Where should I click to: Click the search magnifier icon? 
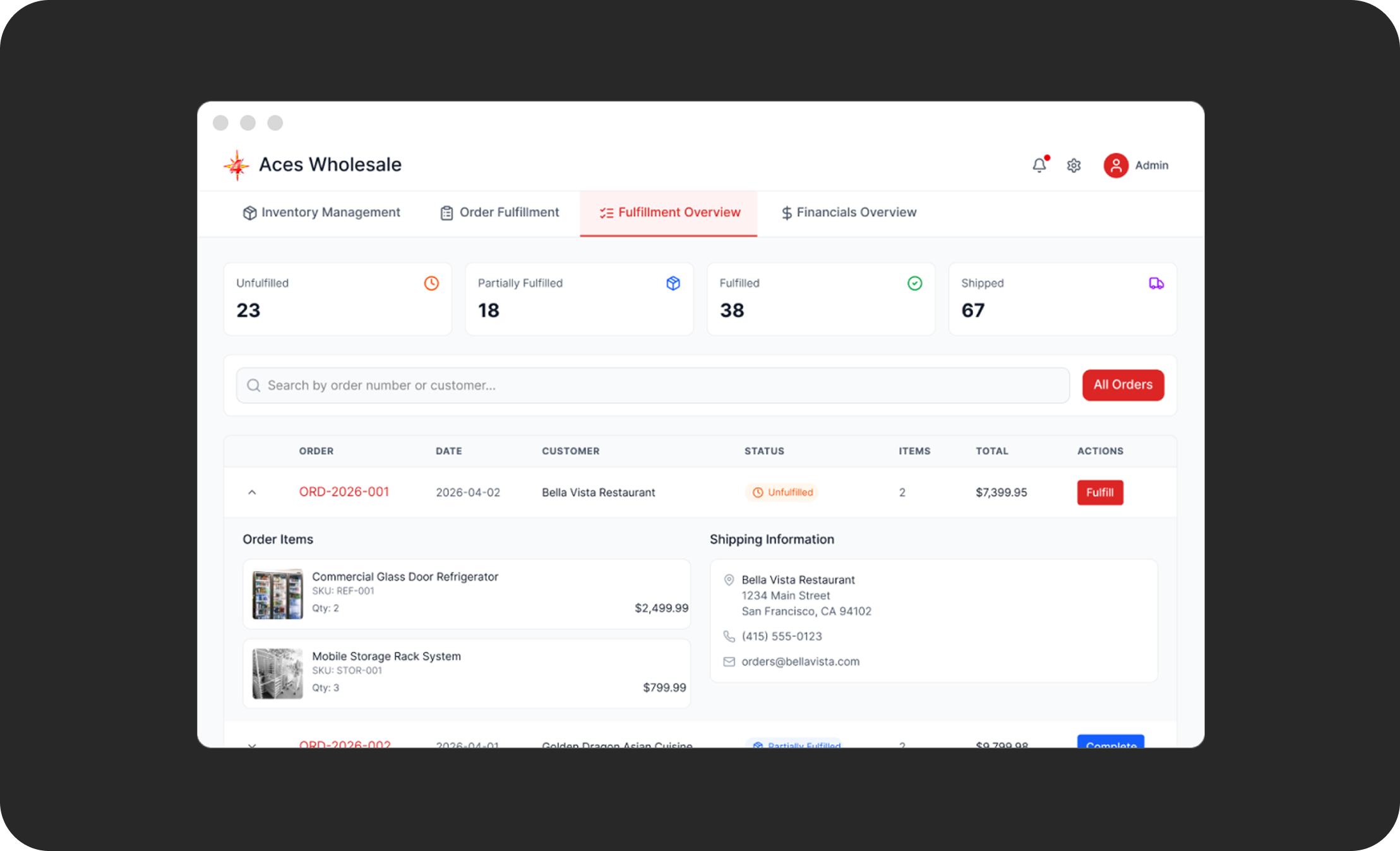[x=254, y=385]
